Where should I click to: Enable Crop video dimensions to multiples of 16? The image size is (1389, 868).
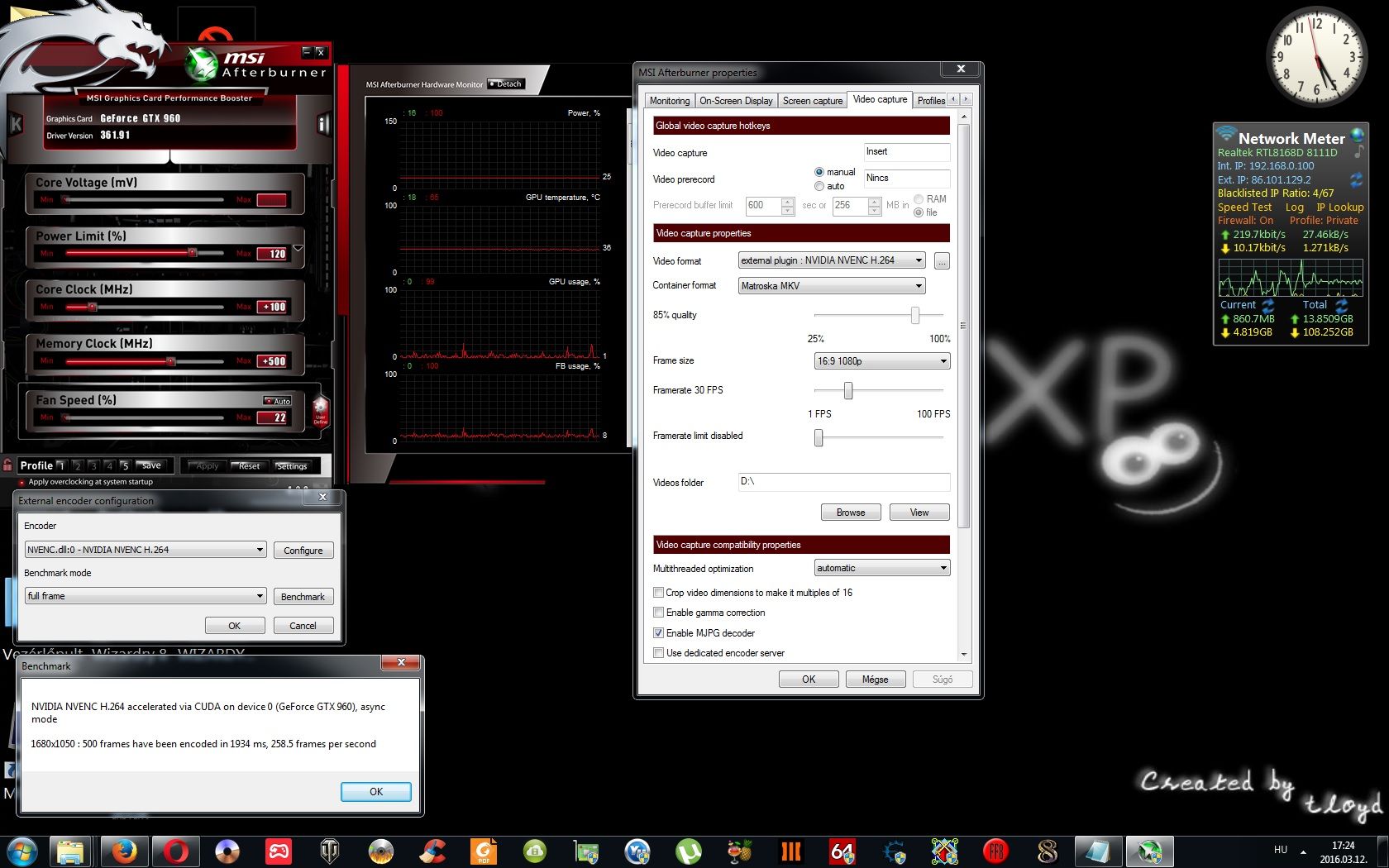(x=659, y=593)
